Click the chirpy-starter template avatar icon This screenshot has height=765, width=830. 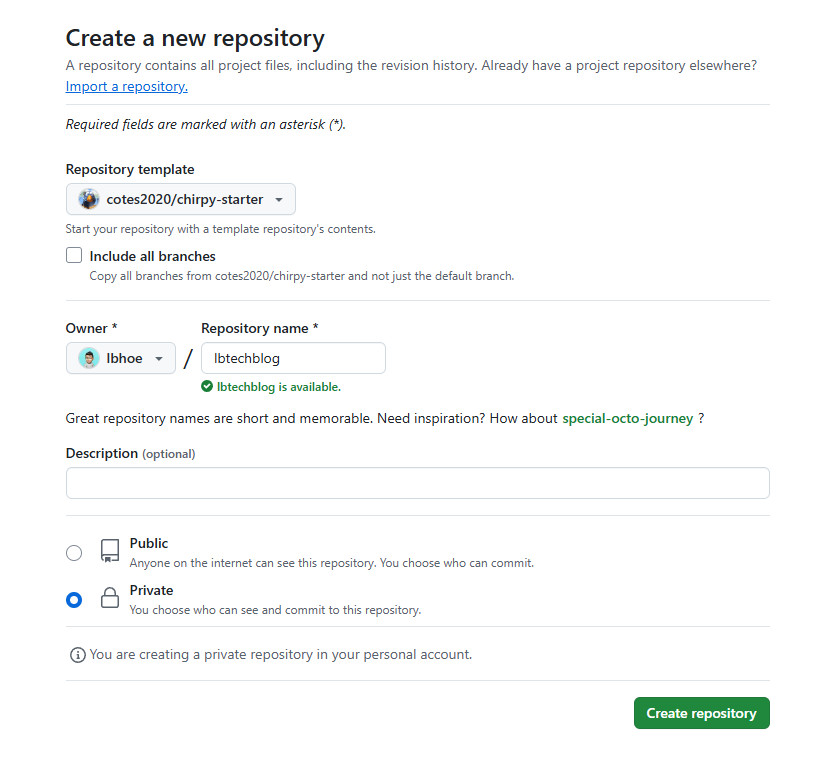tap(90, 199)
